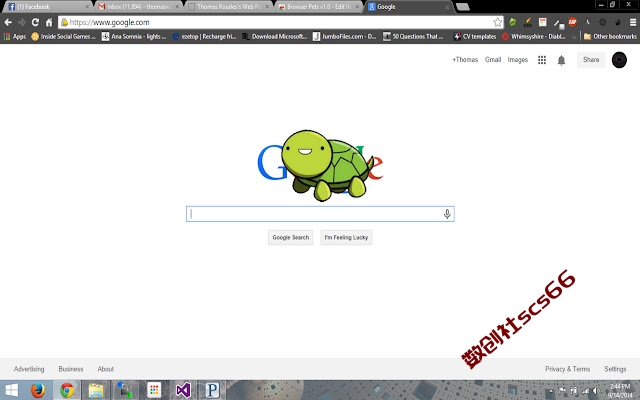Open the clock extension icon
This screenshot has width=640, height=400.
588,22
